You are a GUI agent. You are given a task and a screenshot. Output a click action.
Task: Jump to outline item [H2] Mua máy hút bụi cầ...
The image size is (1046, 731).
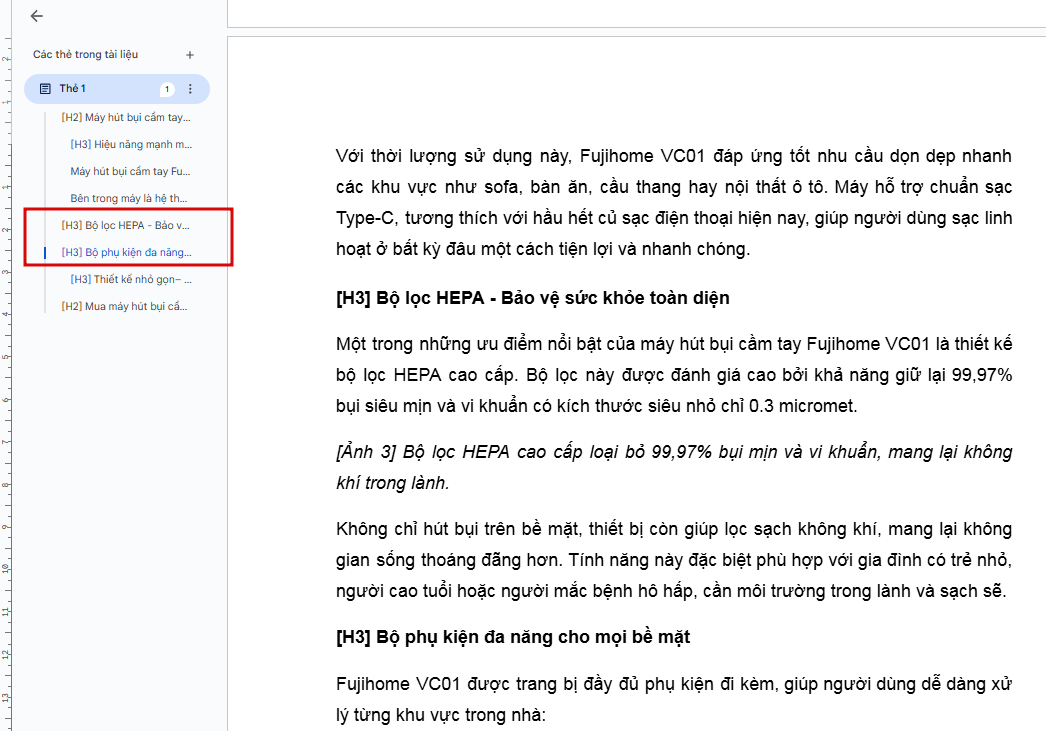[x=124, y=306]
